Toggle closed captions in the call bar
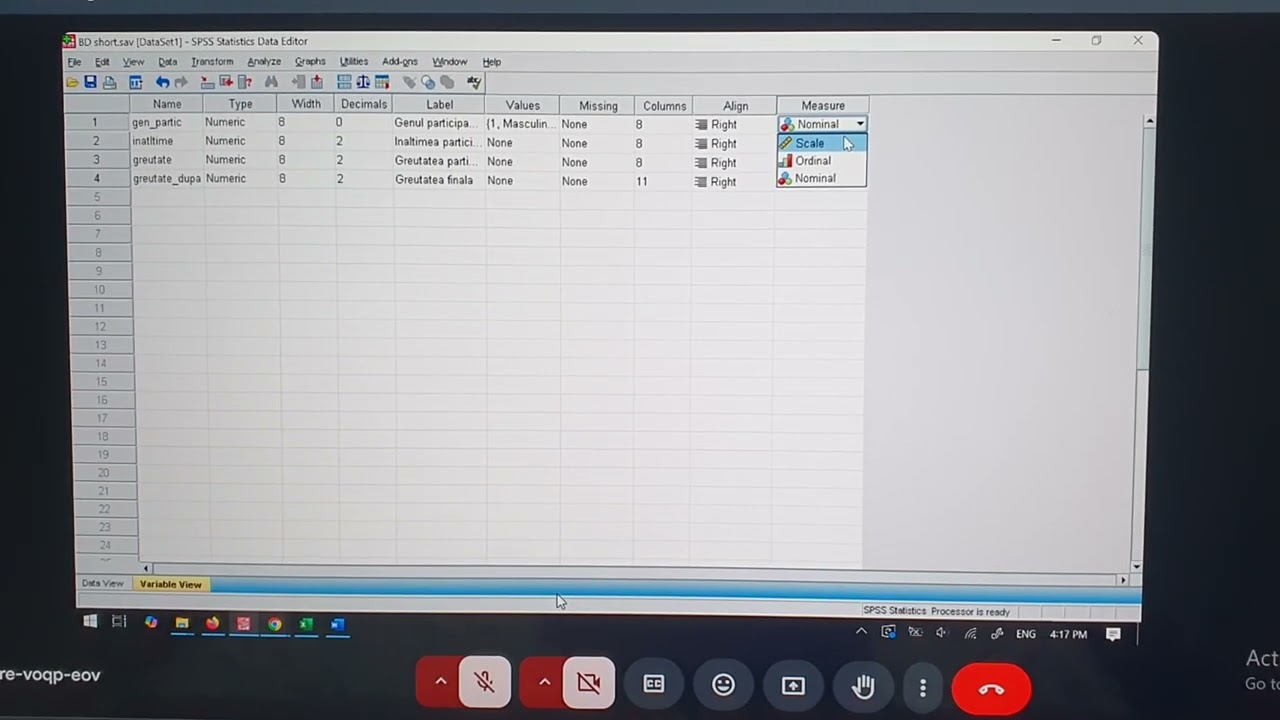The width and height of the screenshot is (1280, 720). point(654,685)
